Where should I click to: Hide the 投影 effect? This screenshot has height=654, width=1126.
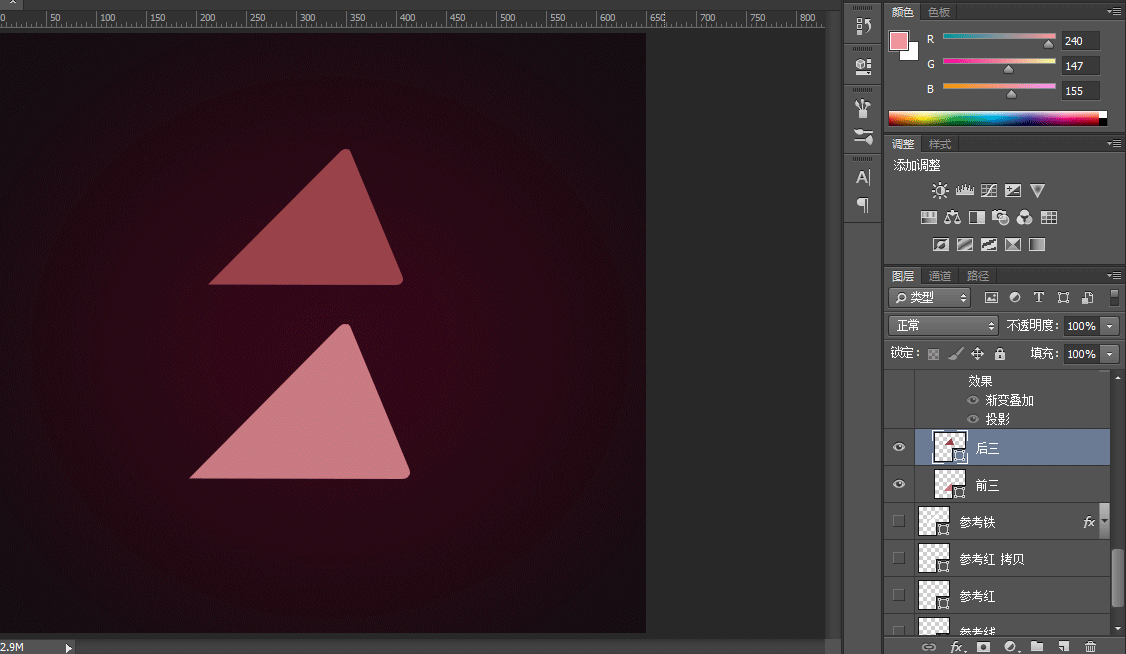point(973,419)
